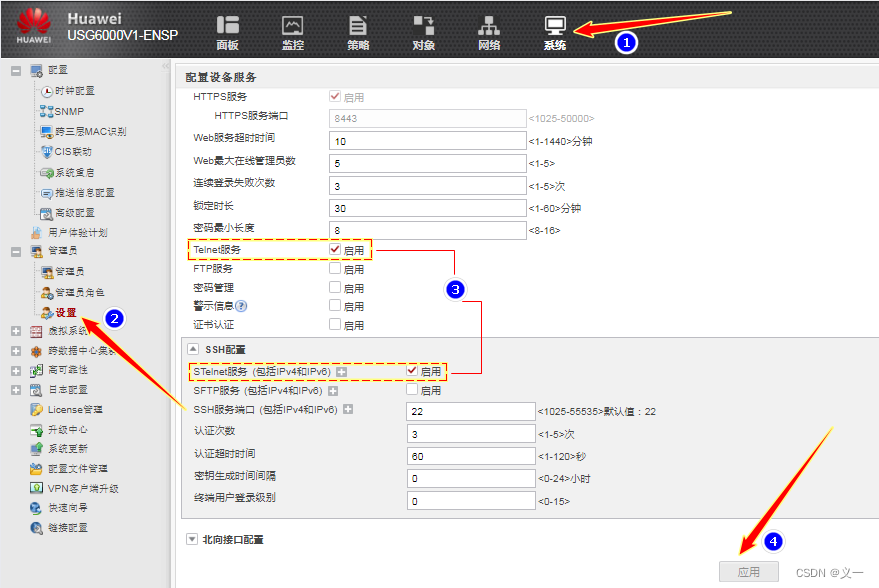Image resolution: width=879 pixels, height=588 pixels.
Task: Open 时钟配置 in the sidebar
Action: [75, 91]
